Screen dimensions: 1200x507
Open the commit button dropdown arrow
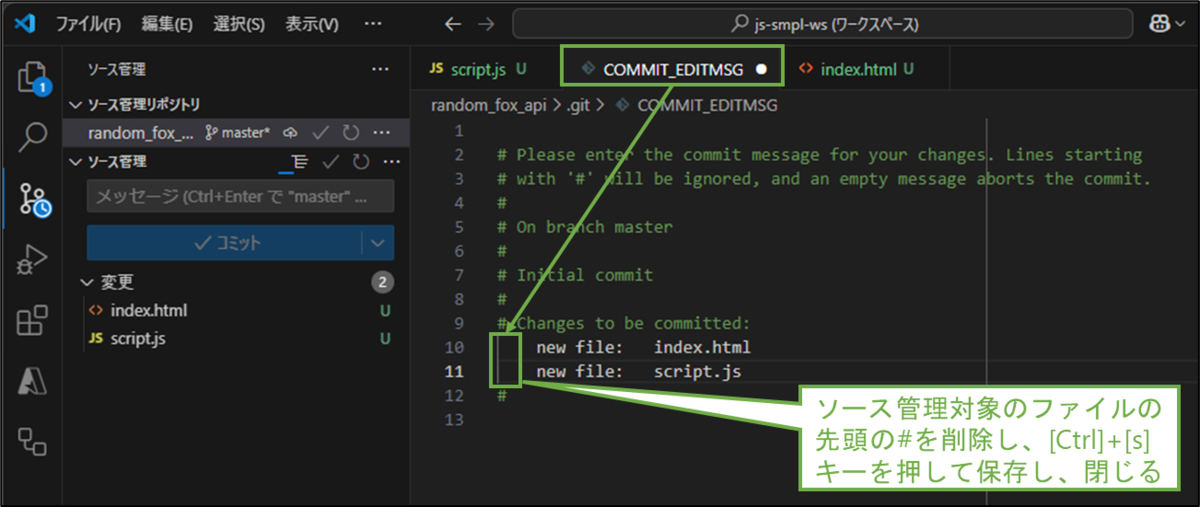(x=377, y=243)
